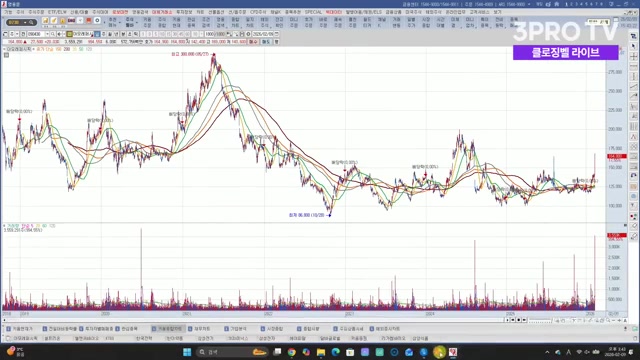Expand dropdown arrow near chart toolbar start
Image resolution: width=640 pixels, height=360 pixels.
(17, 34)
